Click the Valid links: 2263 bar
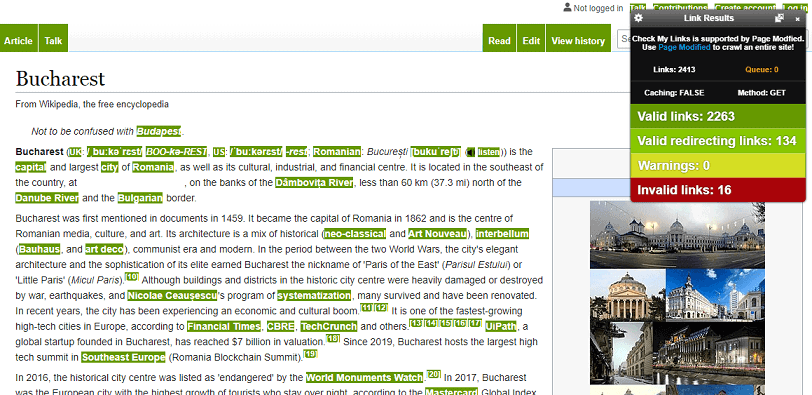The height and width of the screenshot is (395, 812). 718,116
